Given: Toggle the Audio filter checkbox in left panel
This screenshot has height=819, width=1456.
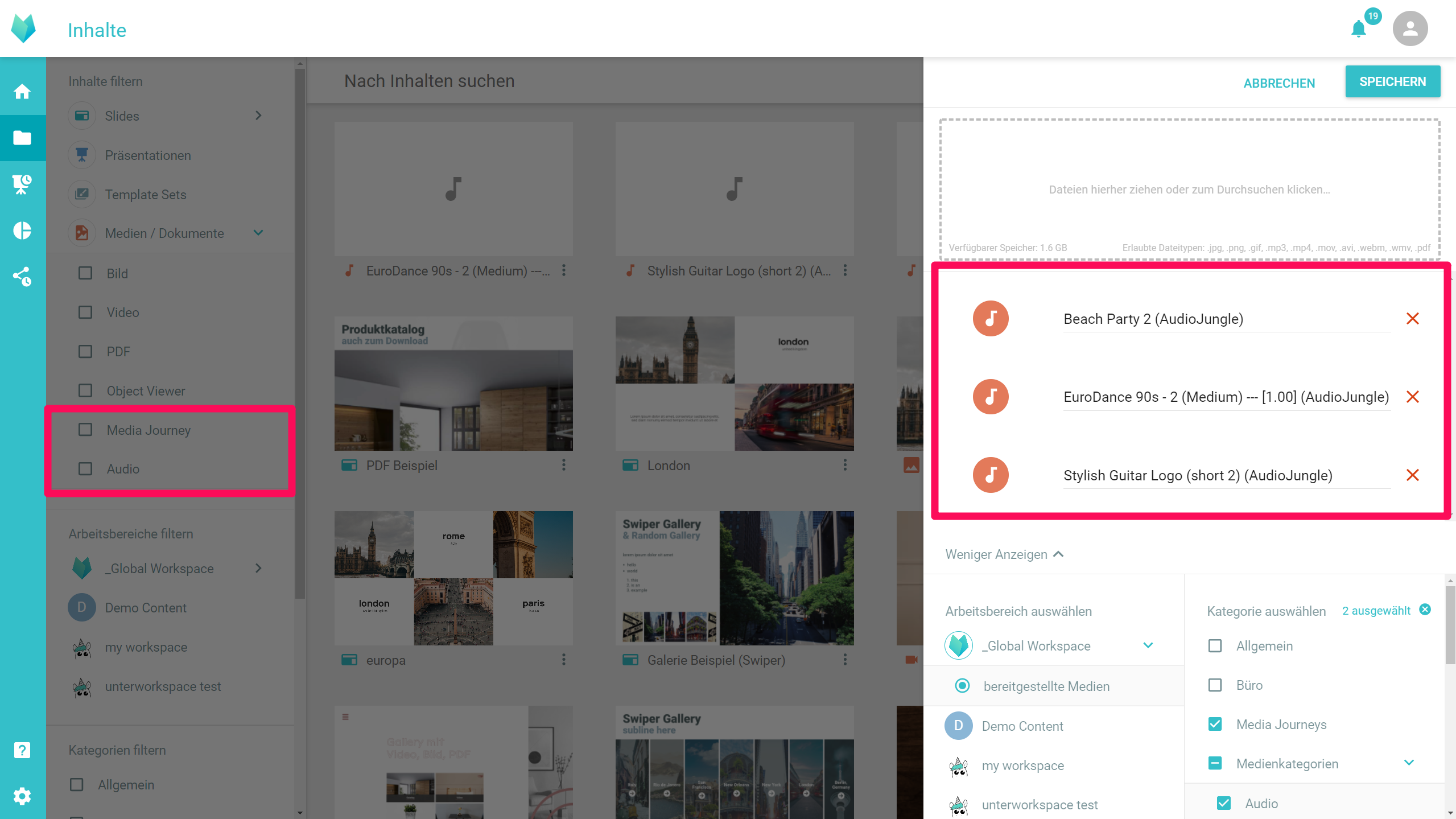Looking at the screenshot, I should coord(85,468).
